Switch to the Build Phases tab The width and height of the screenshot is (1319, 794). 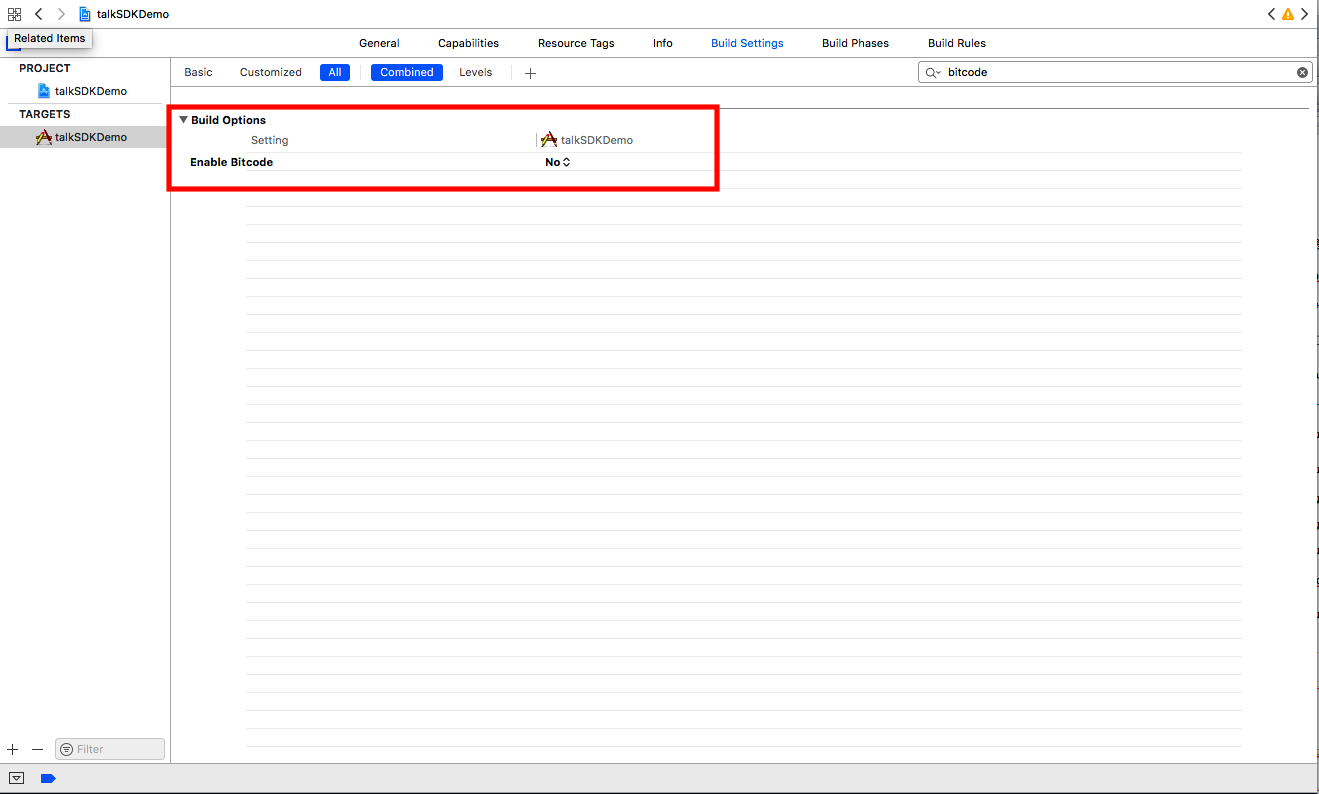point(855,43)
